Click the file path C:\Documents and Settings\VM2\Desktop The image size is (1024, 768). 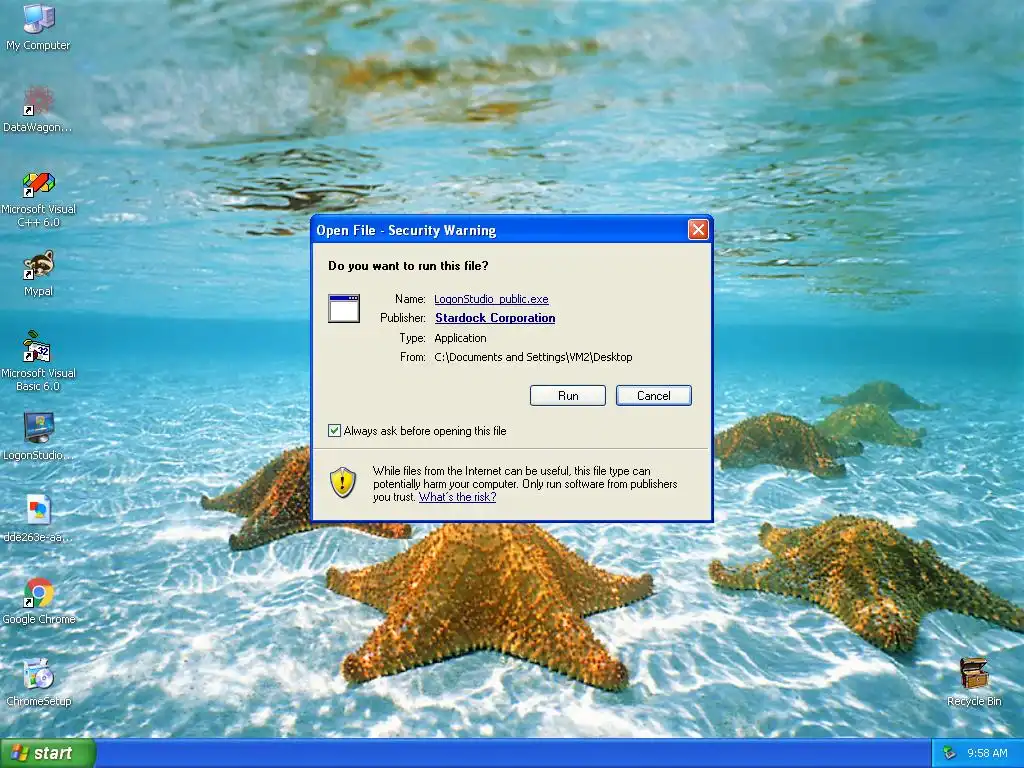533,357
